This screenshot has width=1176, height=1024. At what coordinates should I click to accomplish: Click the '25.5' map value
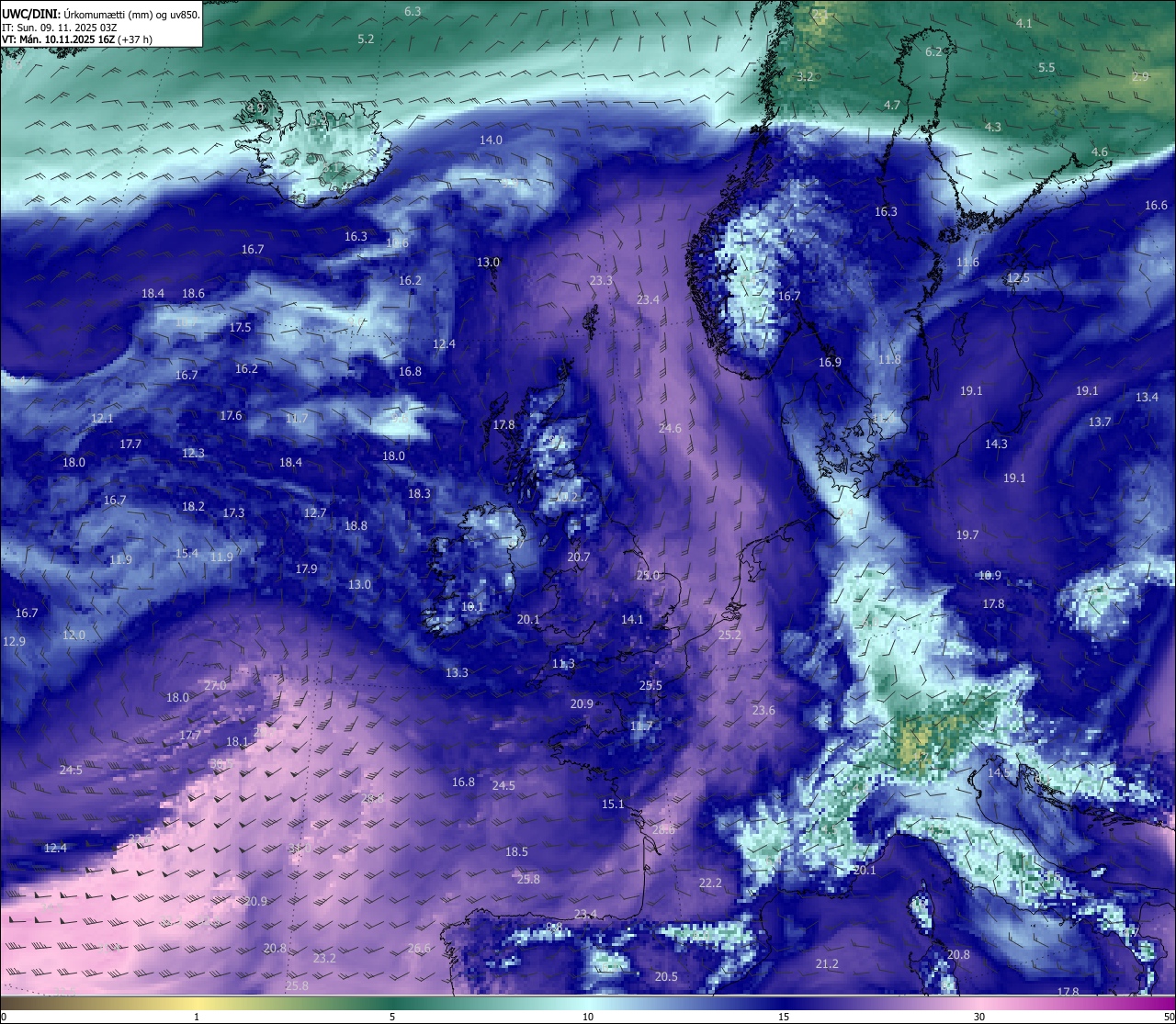650,685
